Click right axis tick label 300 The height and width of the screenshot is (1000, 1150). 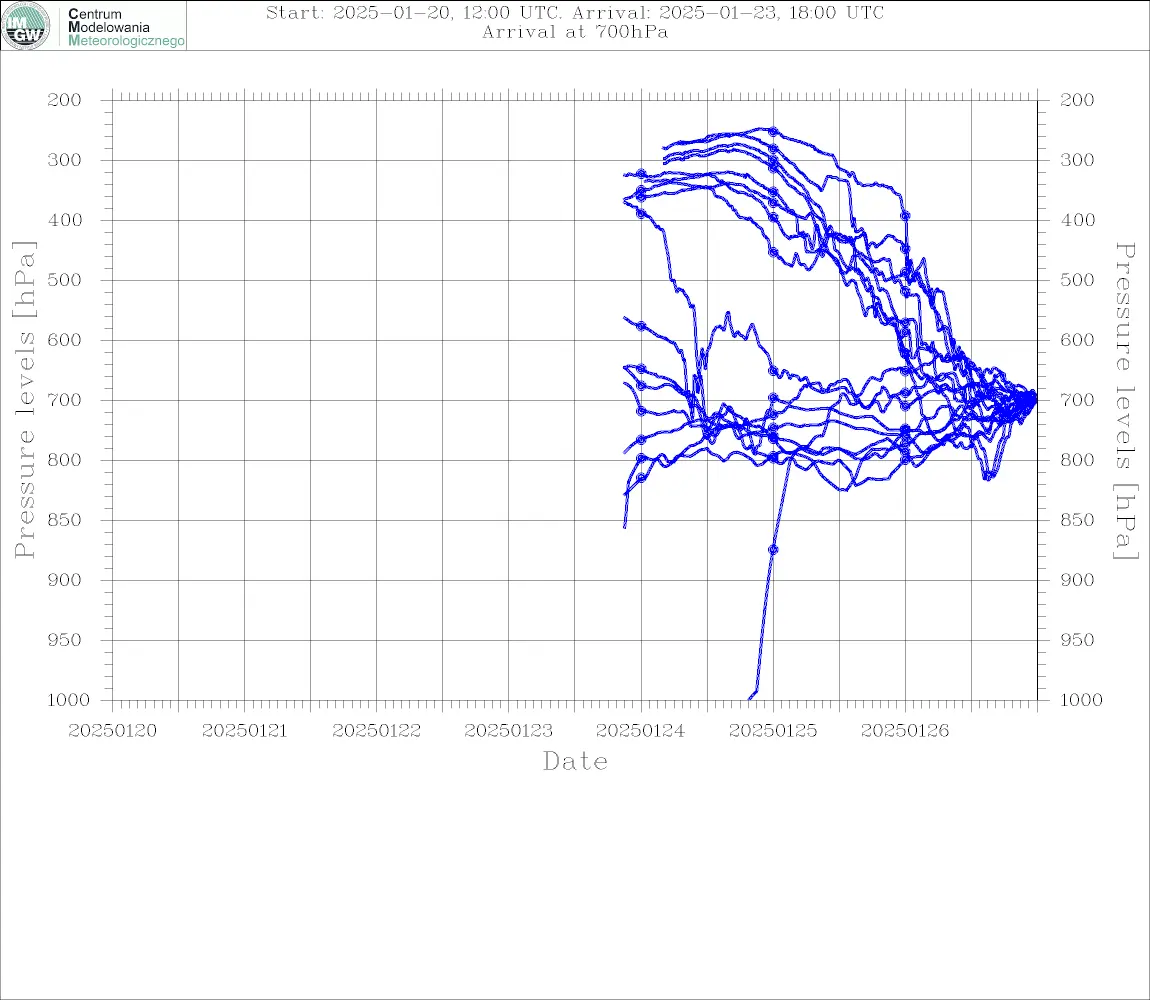(1077, 160)
